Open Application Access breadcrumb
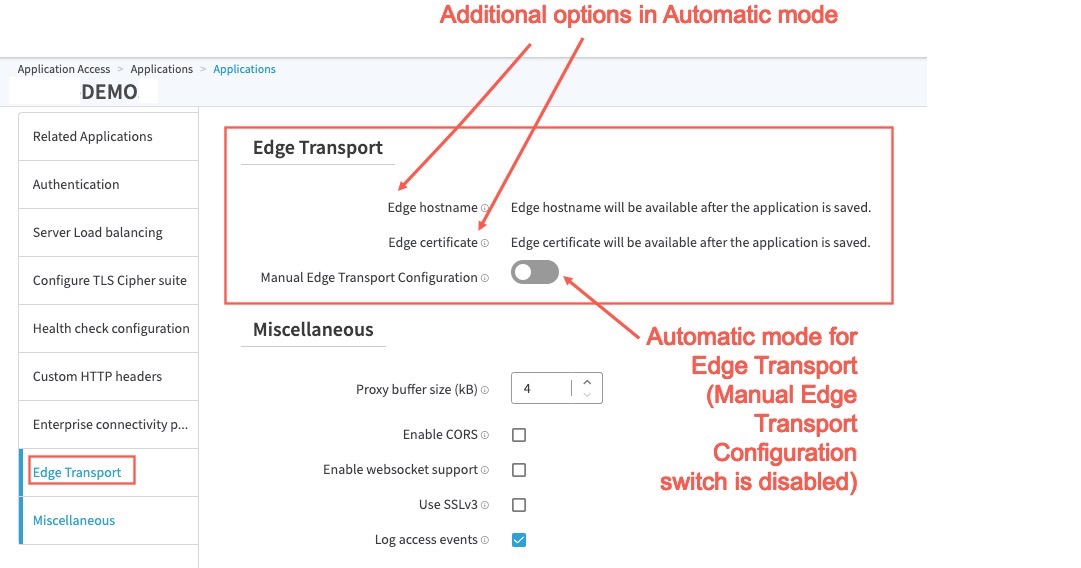Viewport: 1081px width, 568px height. point(64,69)
